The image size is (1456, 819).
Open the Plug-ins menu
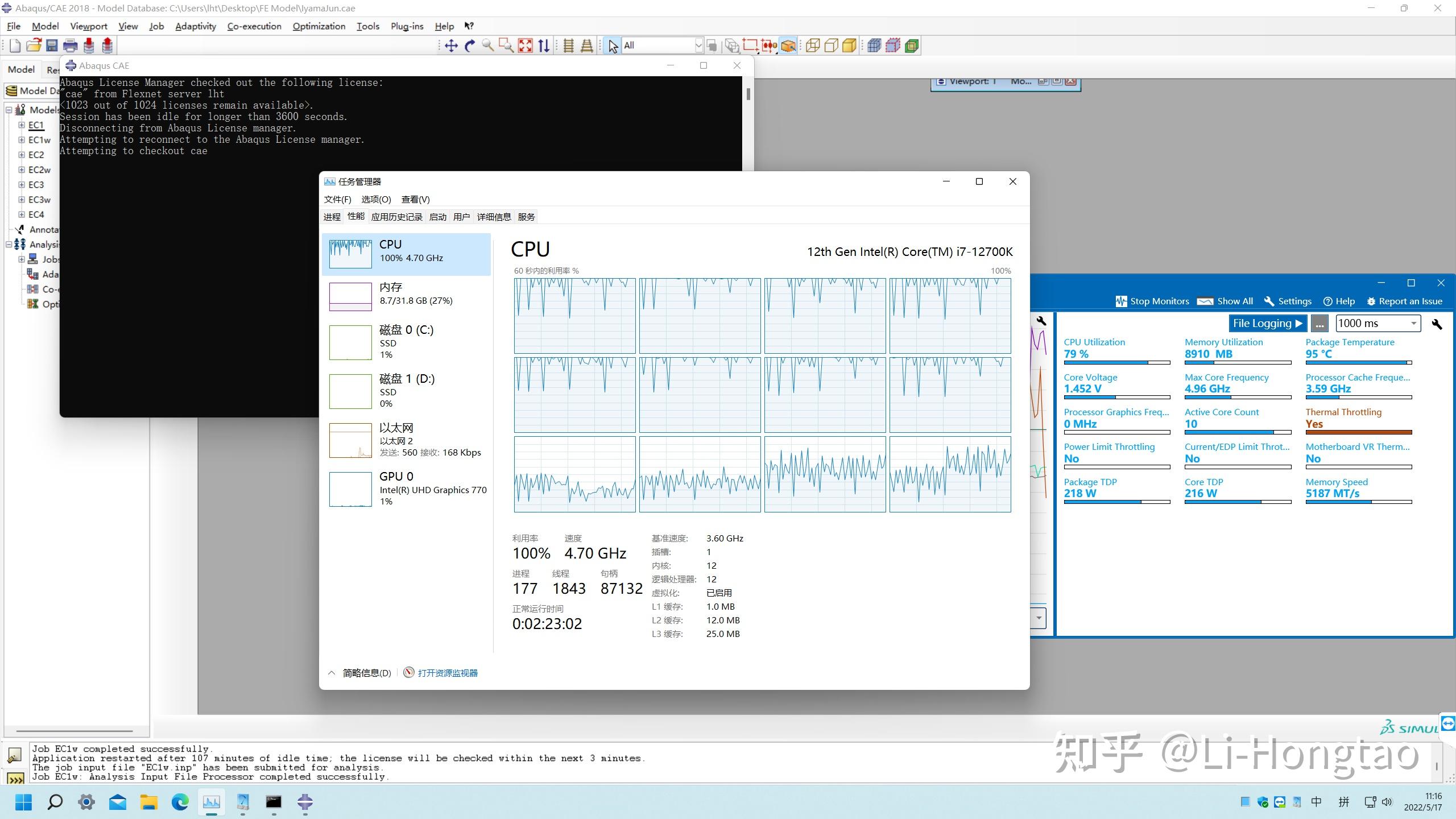tap(407, 26)
